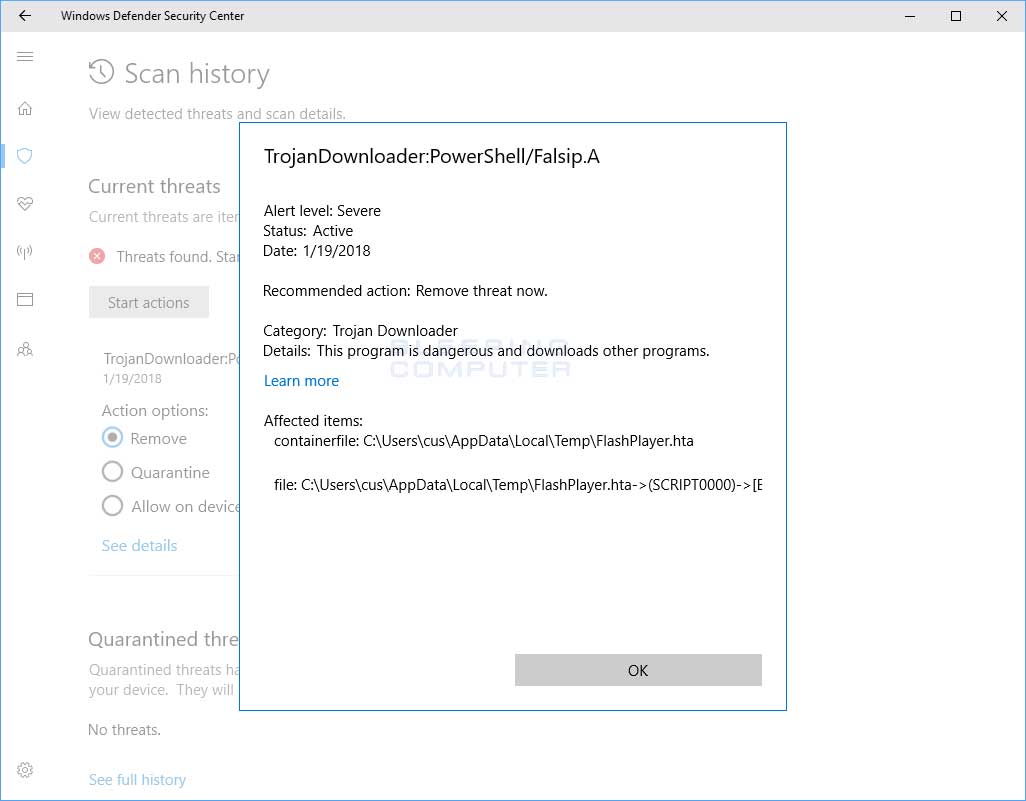The width and height of the screenshot is (1026, 801).
Task: Click the Start actions button
Action: pyautogui.click(x=148, y=302)
